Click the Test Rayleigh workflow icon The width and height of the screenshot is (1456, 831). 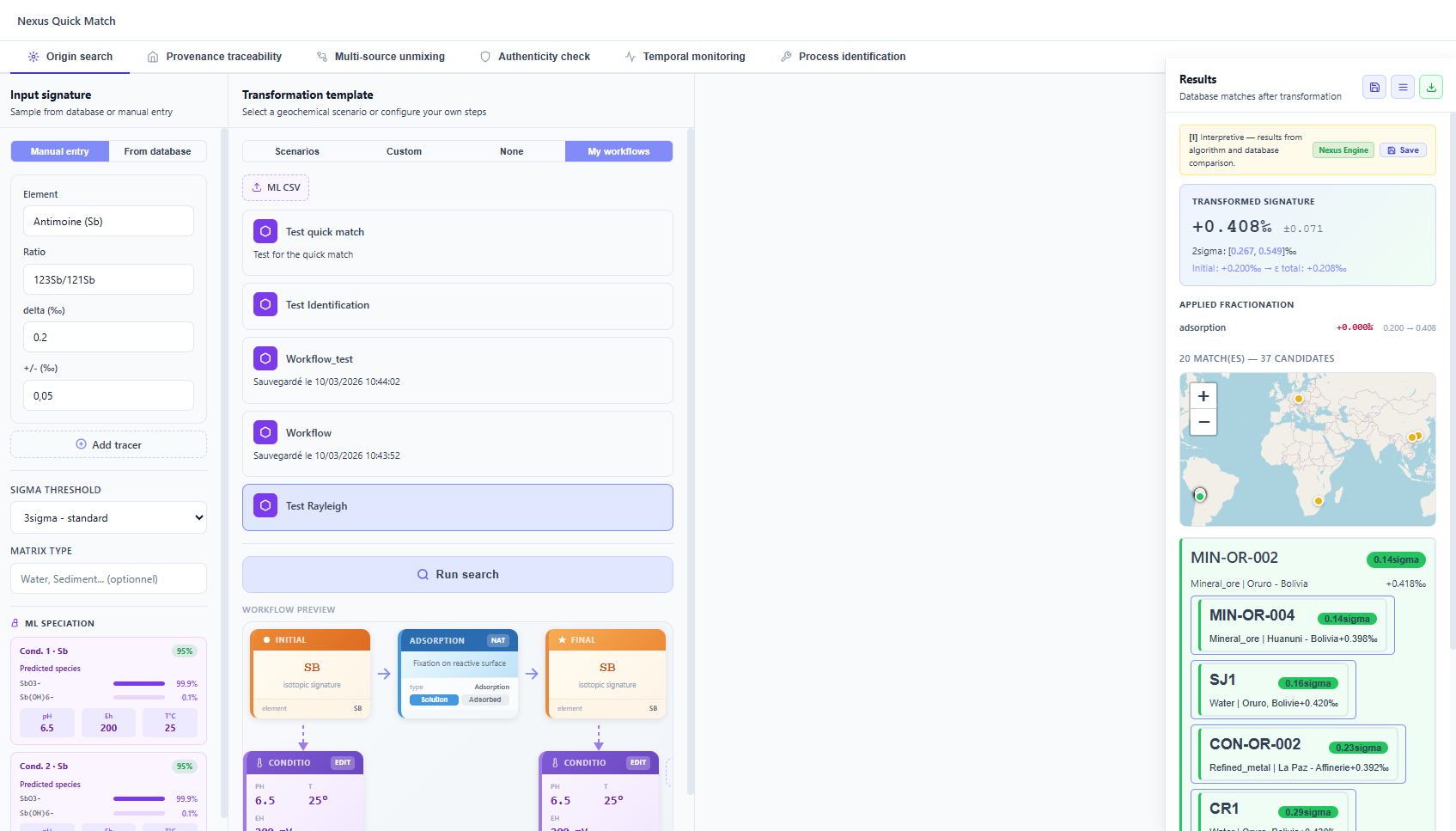point(265,505)
